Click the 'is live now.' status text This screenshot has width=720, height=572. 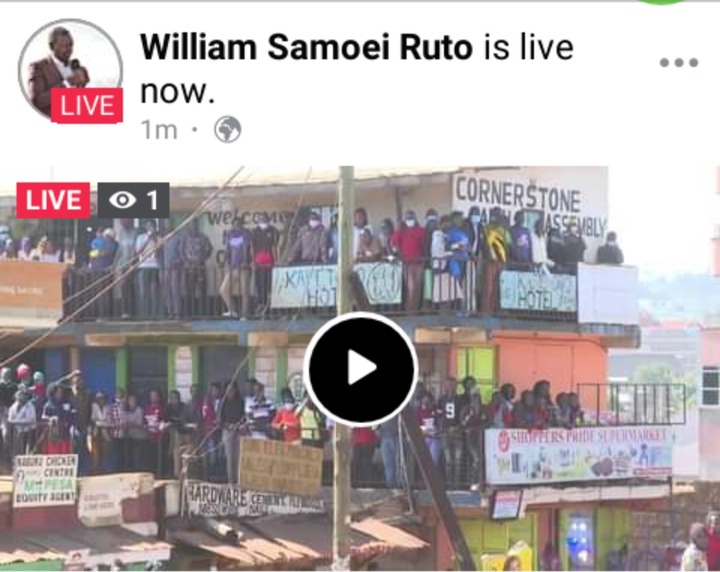pyautogui.click(x=357, y=69)
